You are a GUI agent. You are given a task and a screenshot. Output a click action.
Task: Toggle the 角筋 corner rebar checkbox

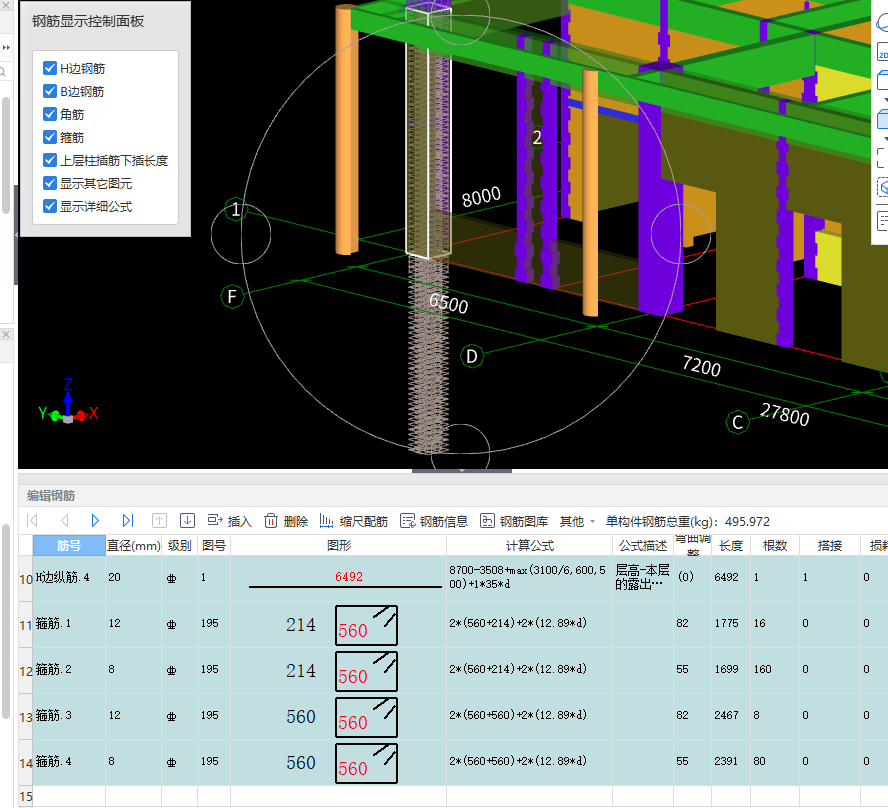[50, 114]
